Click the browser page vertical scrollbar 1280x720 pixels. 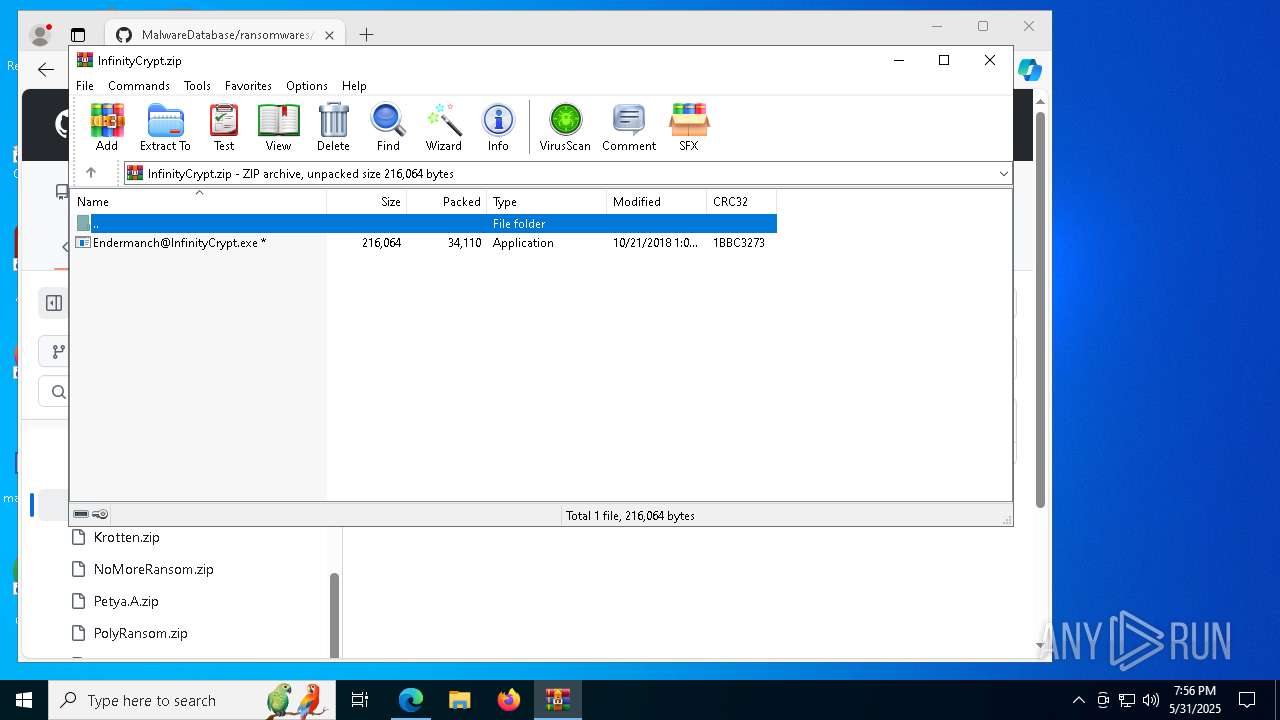[1040, 309]
